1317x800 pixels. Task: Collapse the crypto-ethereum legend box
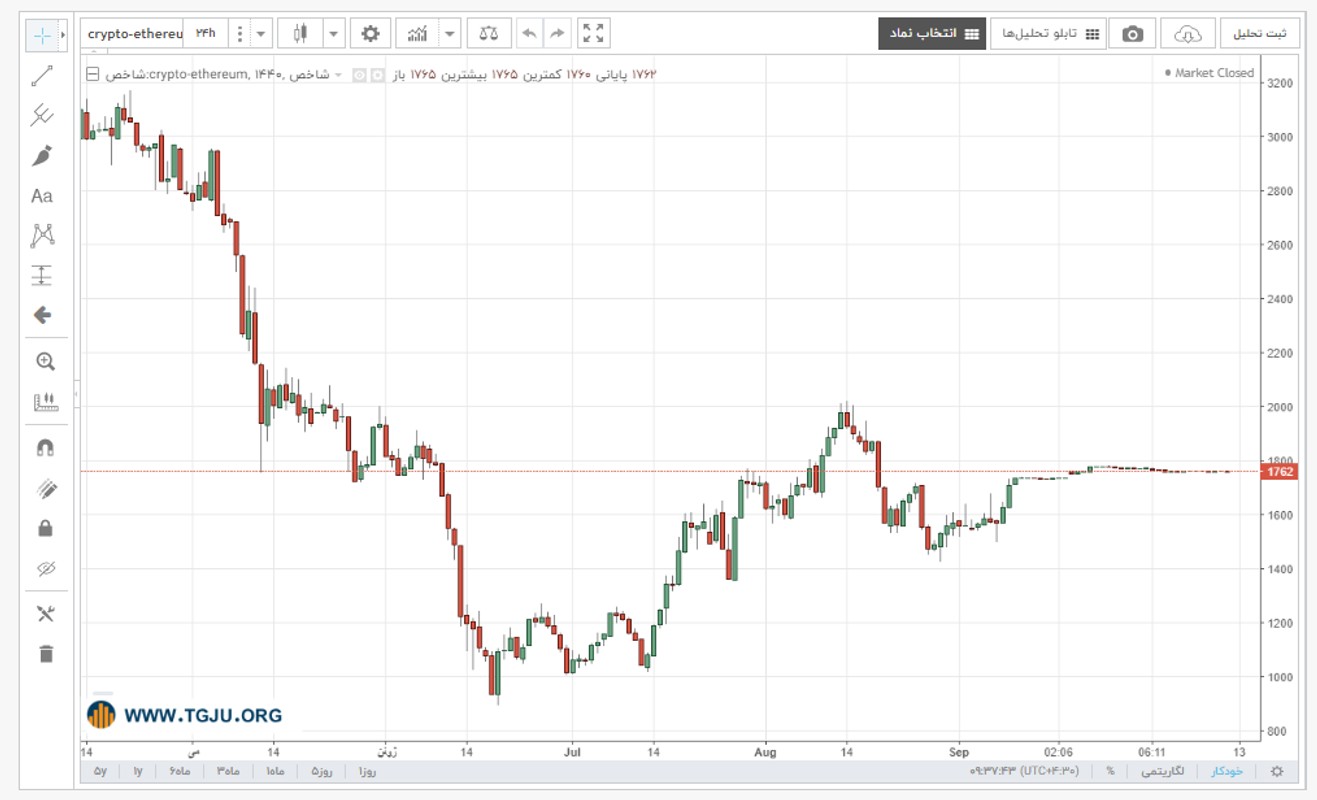click(x=93, y=74)
